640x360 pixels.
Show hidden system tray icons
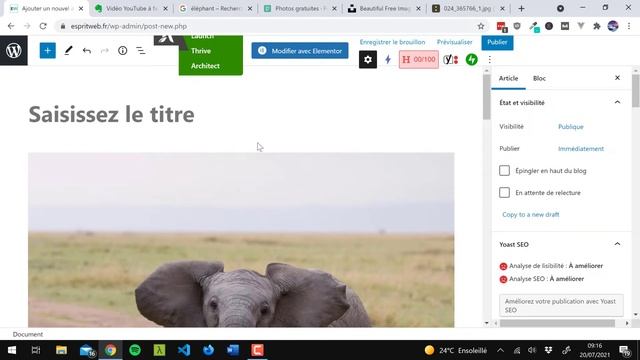pyautogui.click(x=500, y=350)
